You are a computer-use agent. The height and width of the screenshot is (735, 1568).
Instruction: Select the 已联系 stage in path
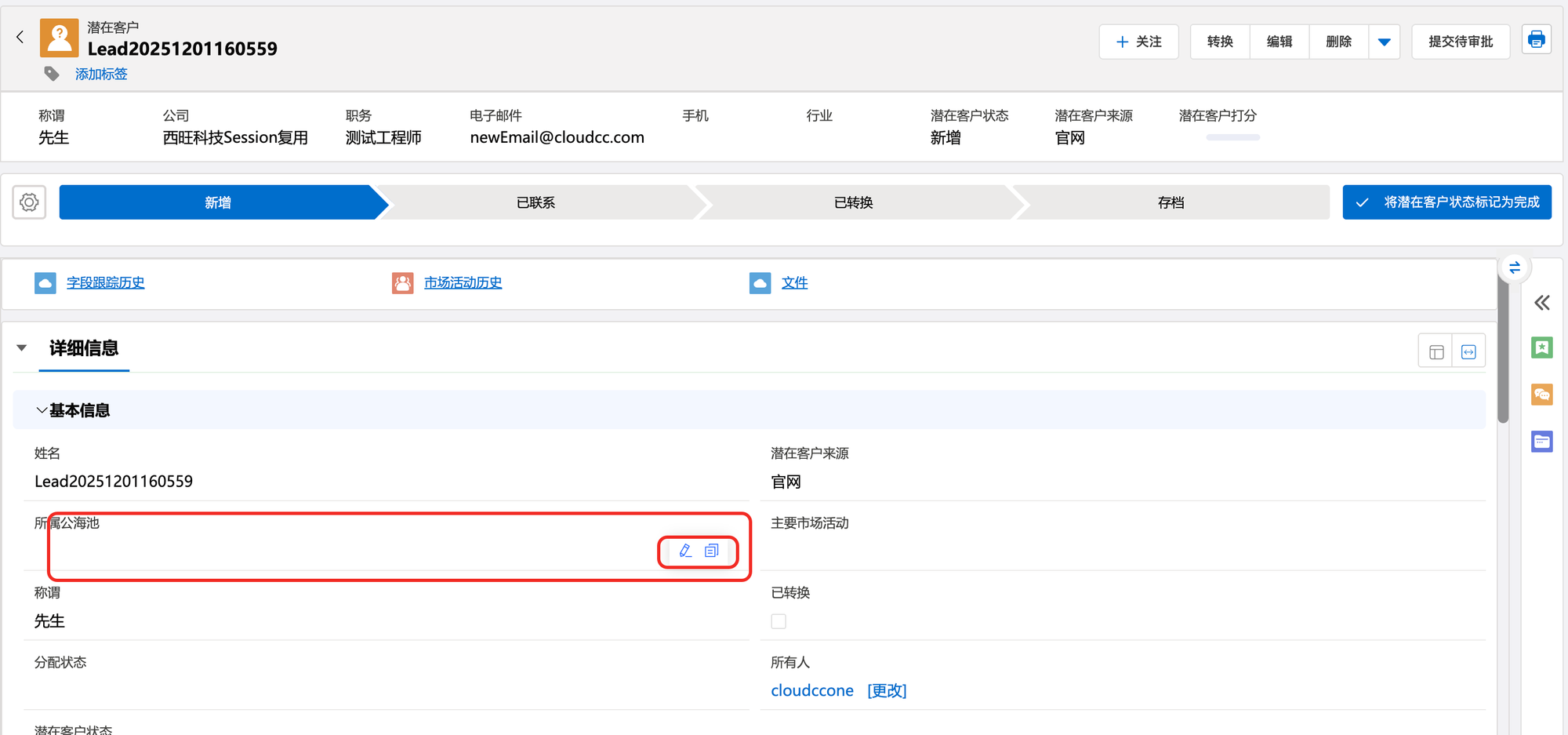pyautogui.click(x=535, y=202)
